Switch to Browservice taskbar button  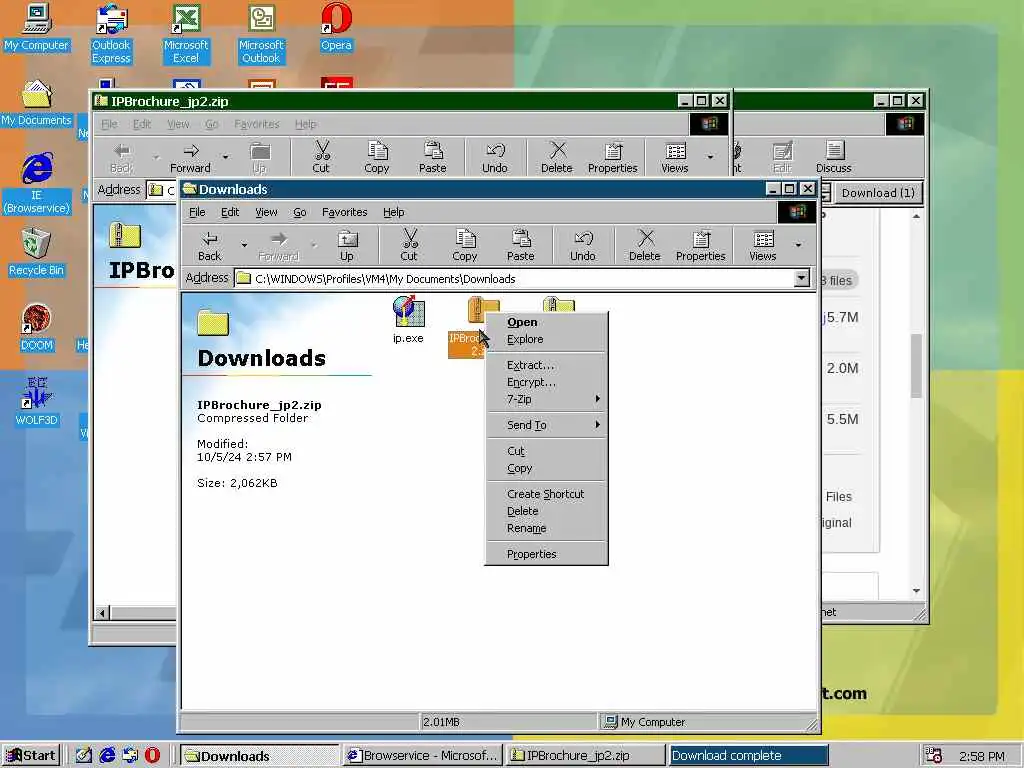(423, 756)
